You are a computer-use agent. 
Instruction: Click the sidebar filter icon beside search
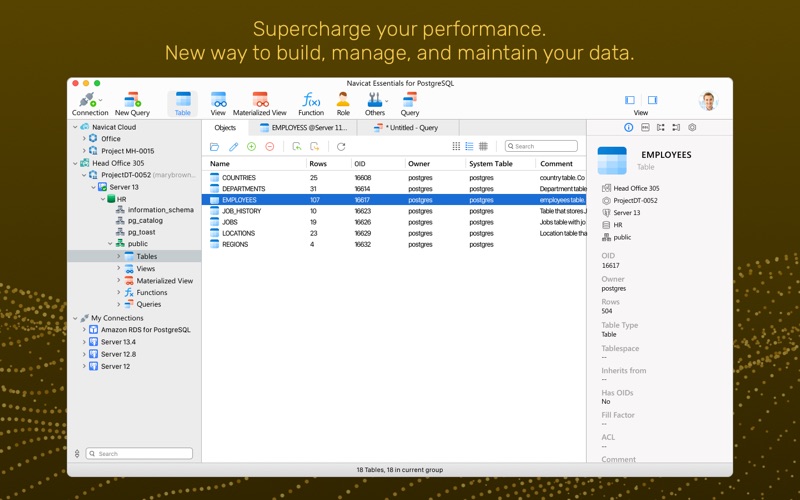[x=77, y=454]
